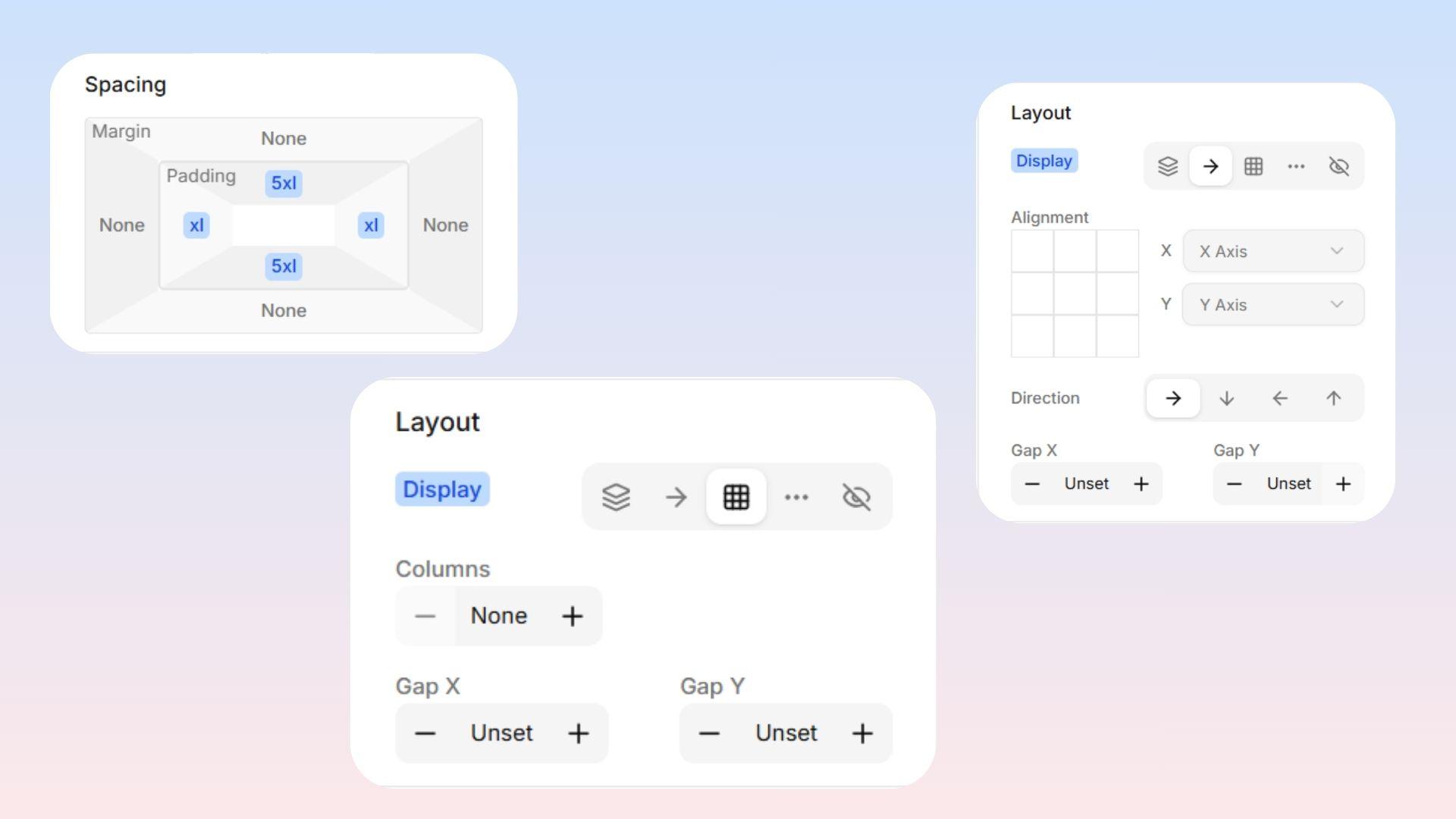Choose the left arrow Direction option
This screenshot has width=1456, height=819.
pos(1280,398)
